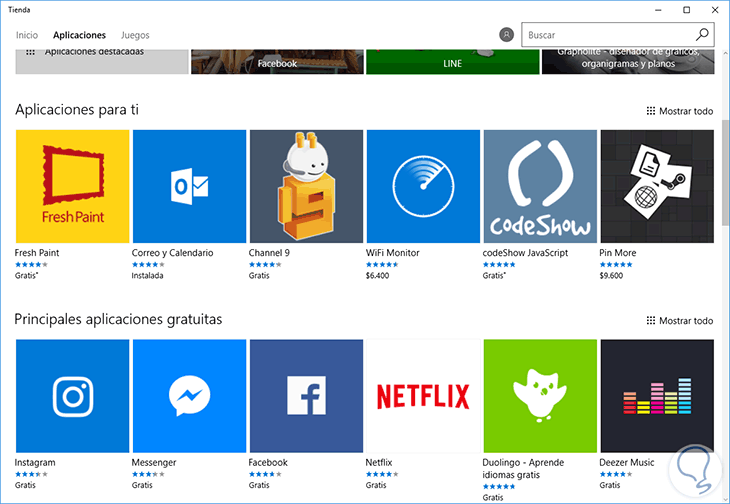
Task: Open the codeShow JavaScript app tile
Action: (540, 186)
